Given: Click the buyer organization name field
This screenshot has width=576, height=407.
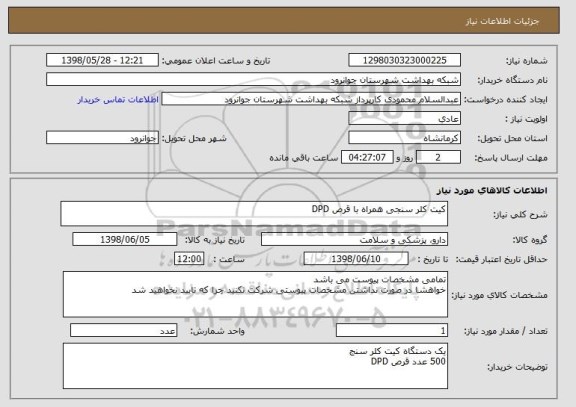Looking at the screenshot, I should point(253,80).
